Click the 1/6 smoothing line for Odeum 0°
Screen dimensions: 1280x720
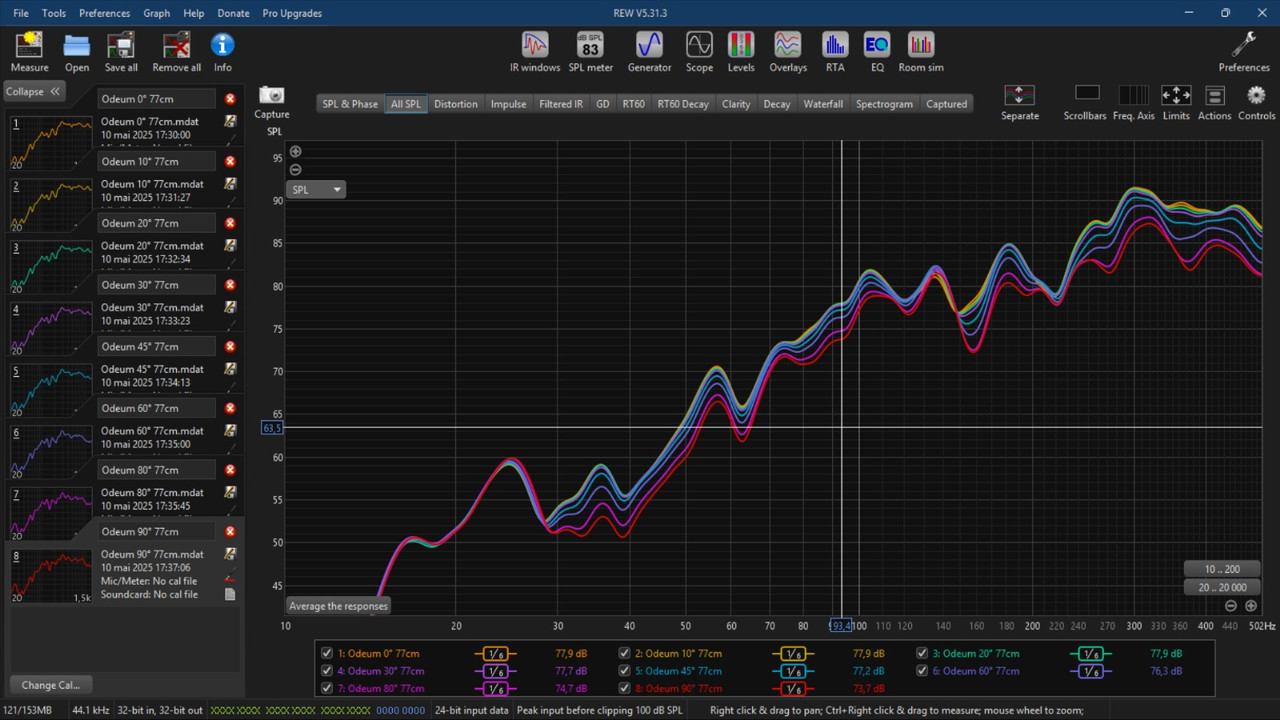coord(495,653)
